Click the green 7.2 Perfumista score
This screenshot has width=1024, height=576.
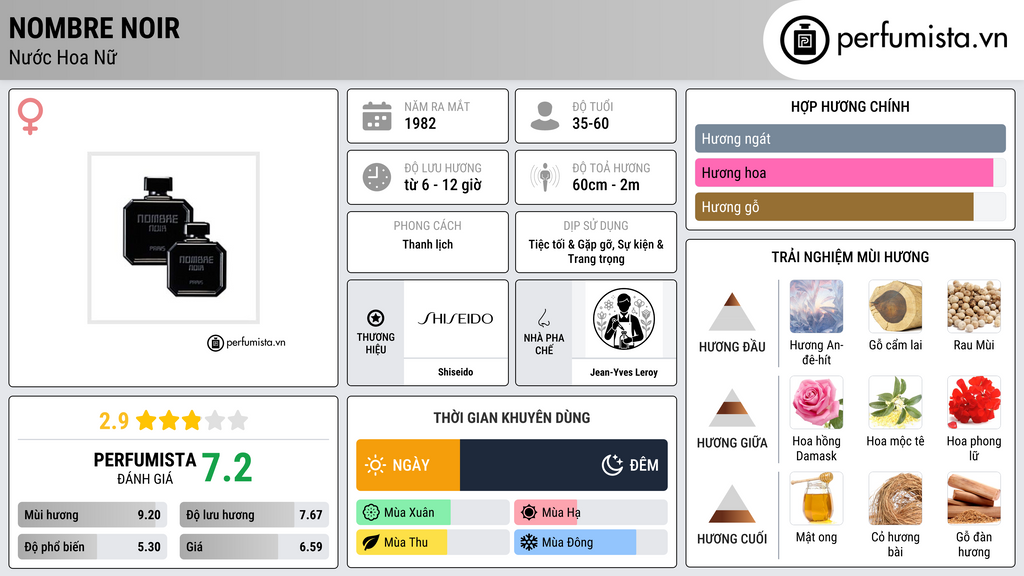point(227,468)
